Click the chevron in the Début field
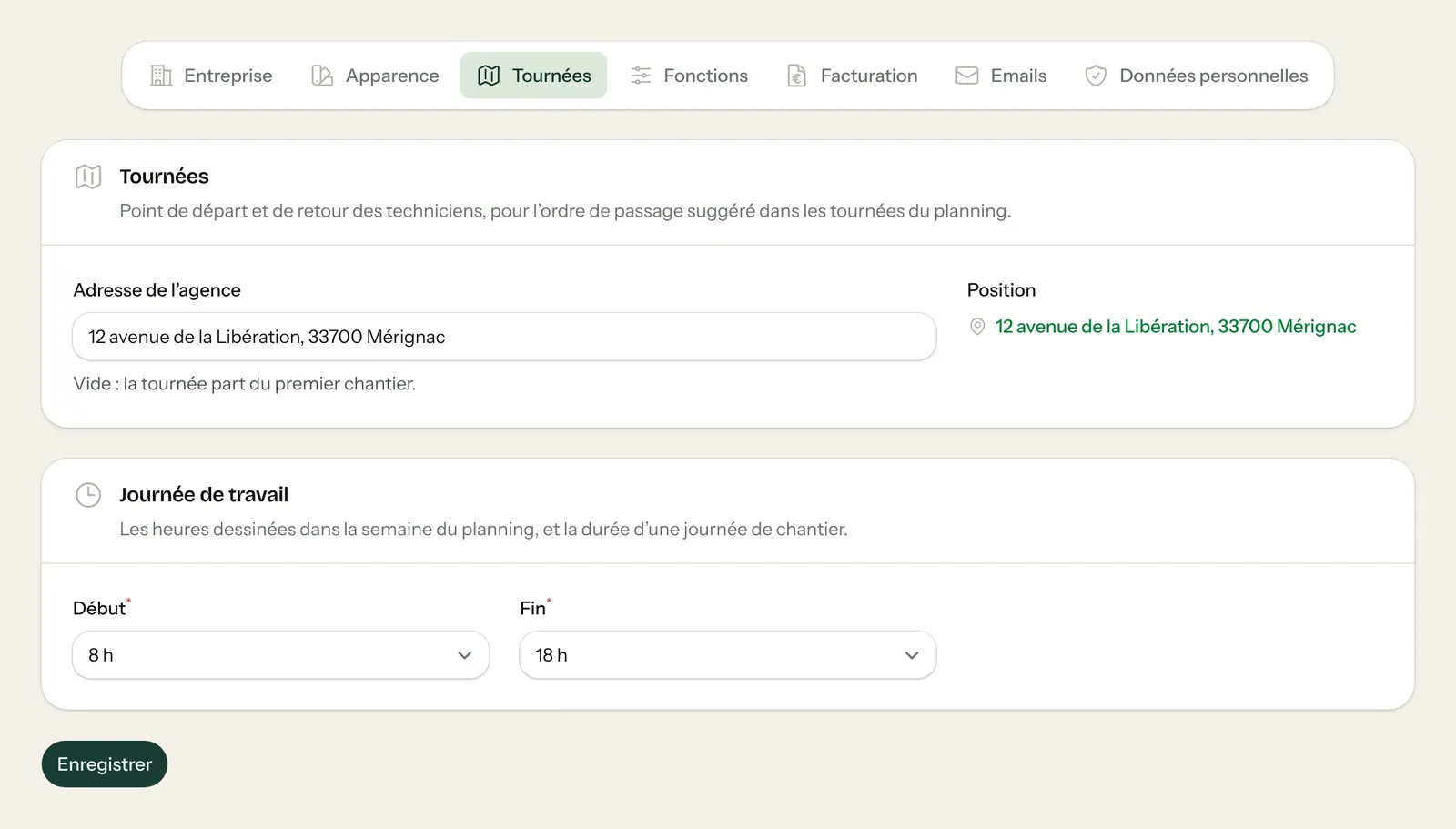Image resolution: width=1456 pixels, height=829 pixels. [x=465, y=655]
